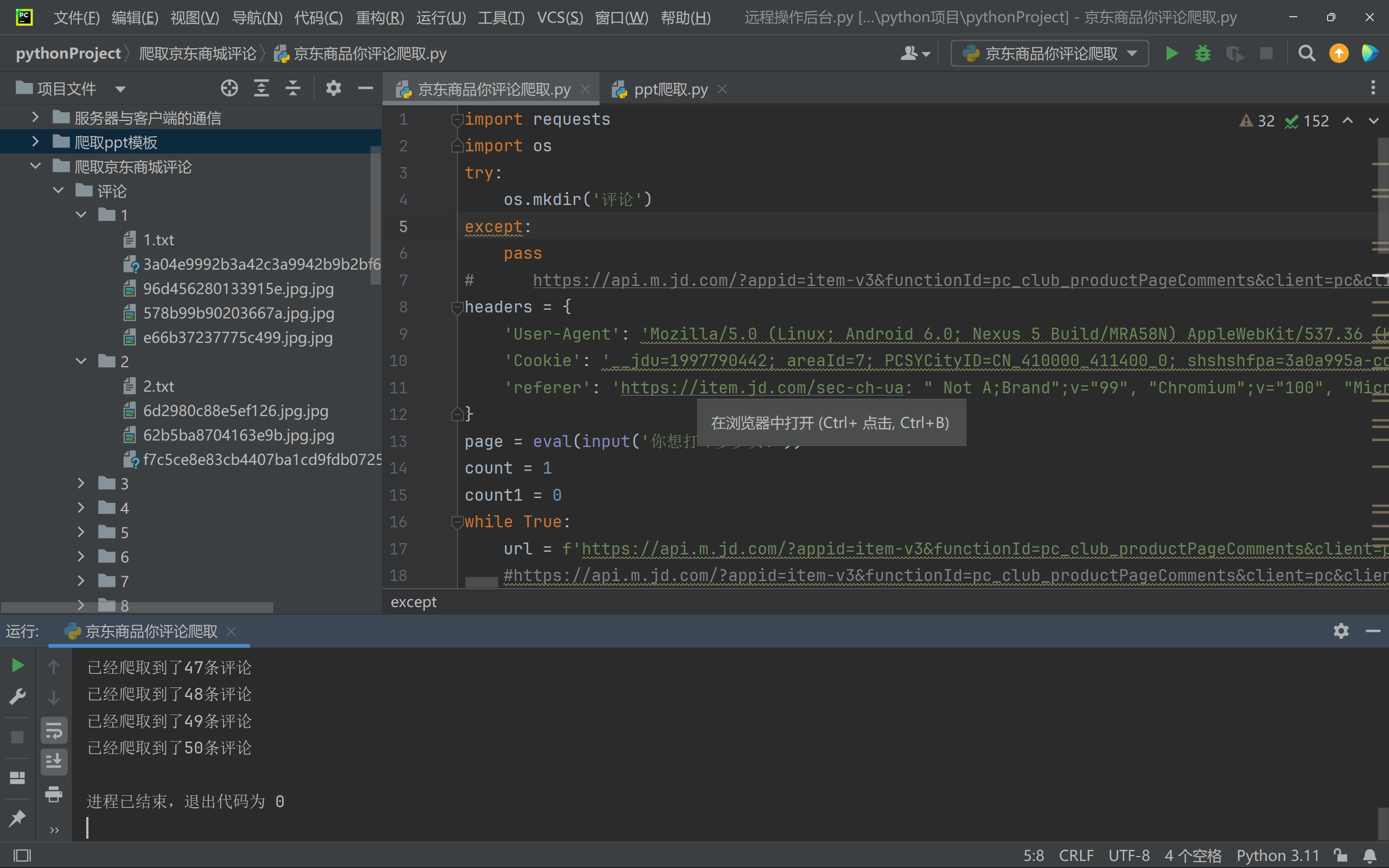Expand all in project tree

pyautogui.click(x=261, y=88)
